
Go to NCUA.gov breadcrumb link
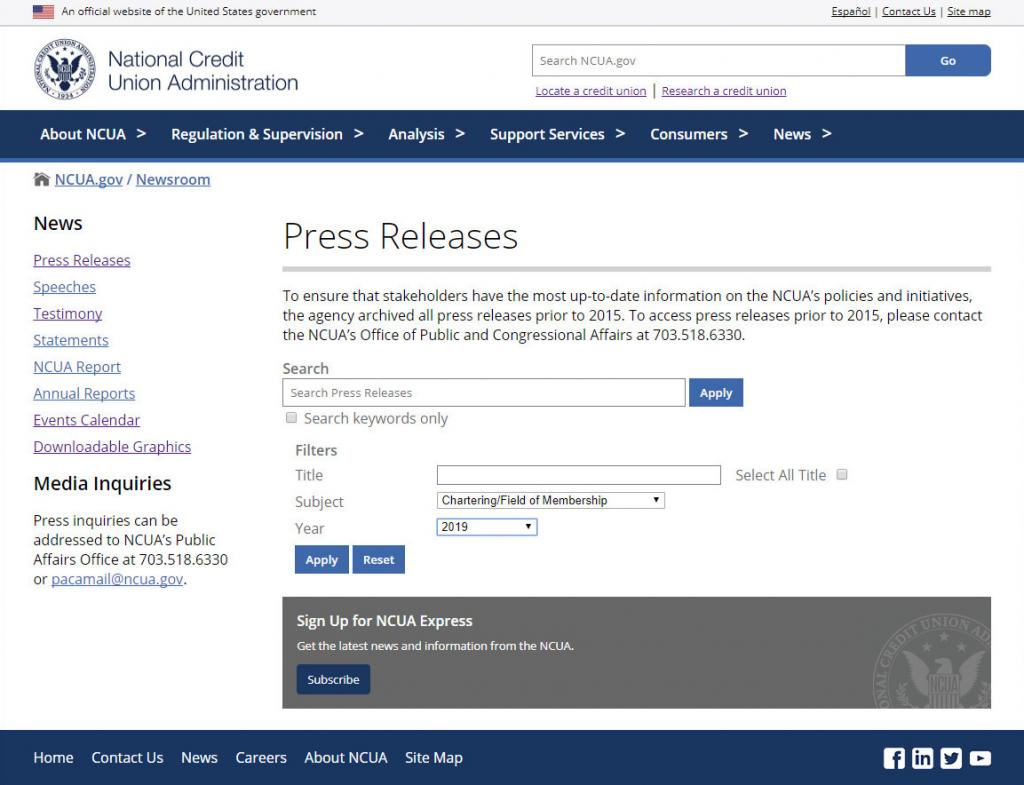[88, 180]
